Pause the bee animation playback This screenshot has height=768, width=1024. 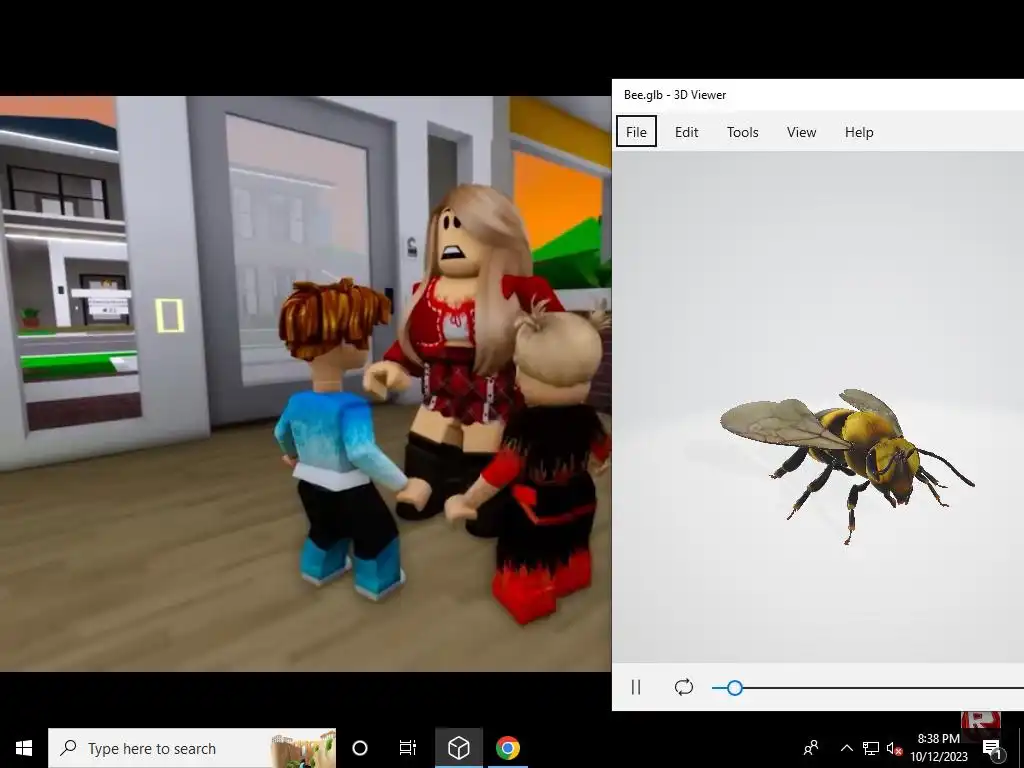click(x=636, y=687)
